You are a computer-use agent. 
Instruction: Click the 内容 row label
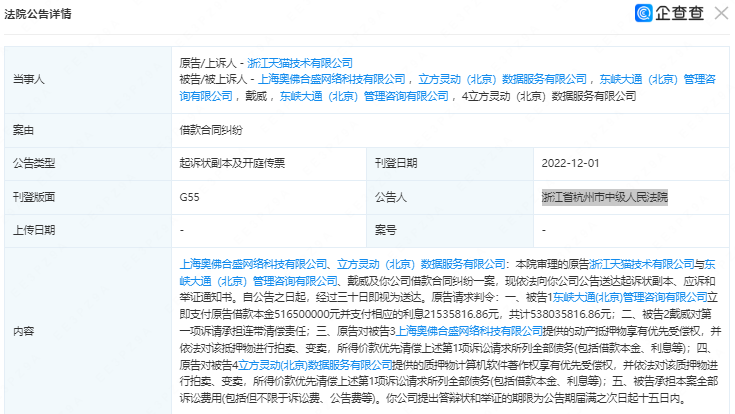[x=23, y=331]
